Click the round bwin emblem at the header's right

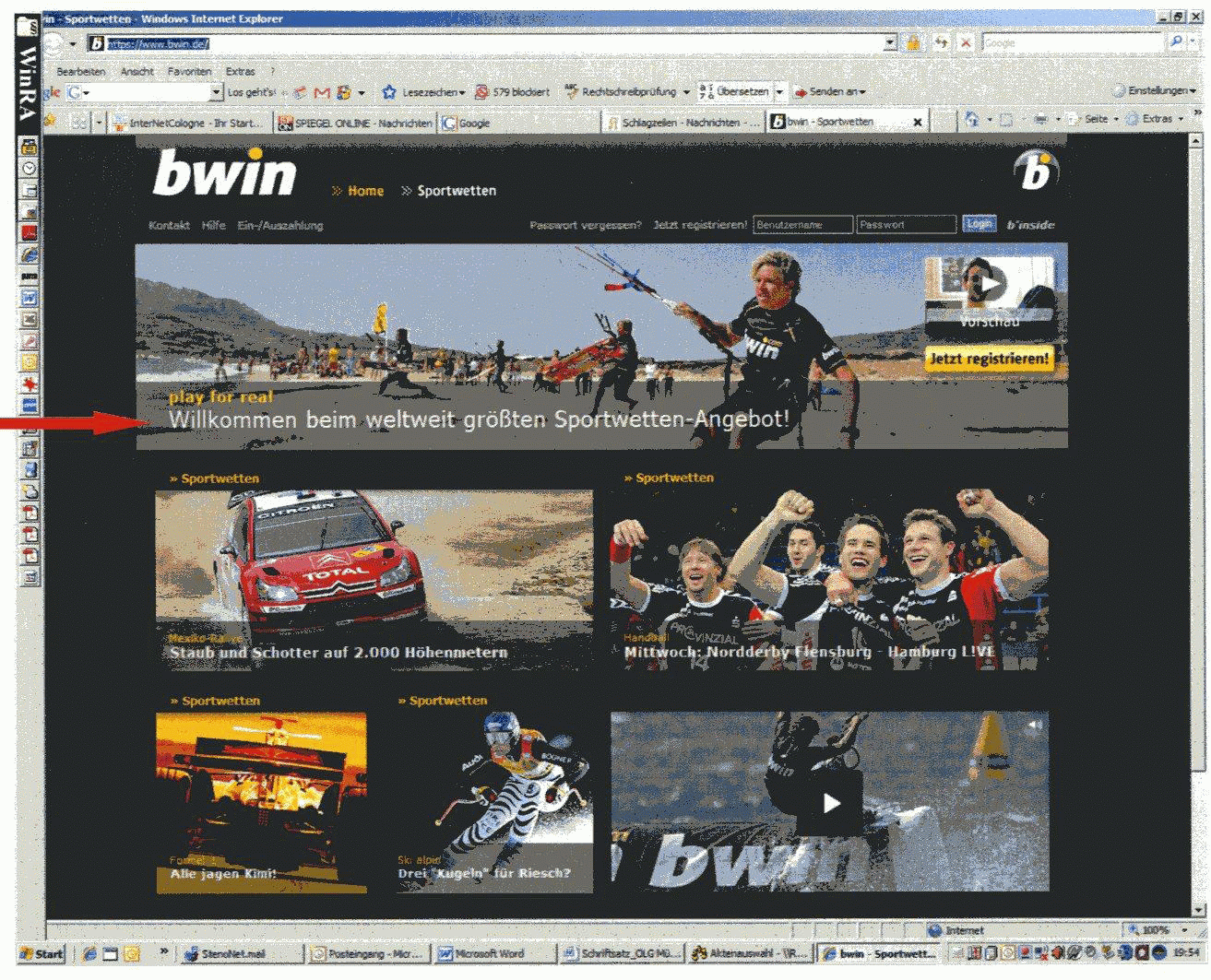click(1036, 171)
